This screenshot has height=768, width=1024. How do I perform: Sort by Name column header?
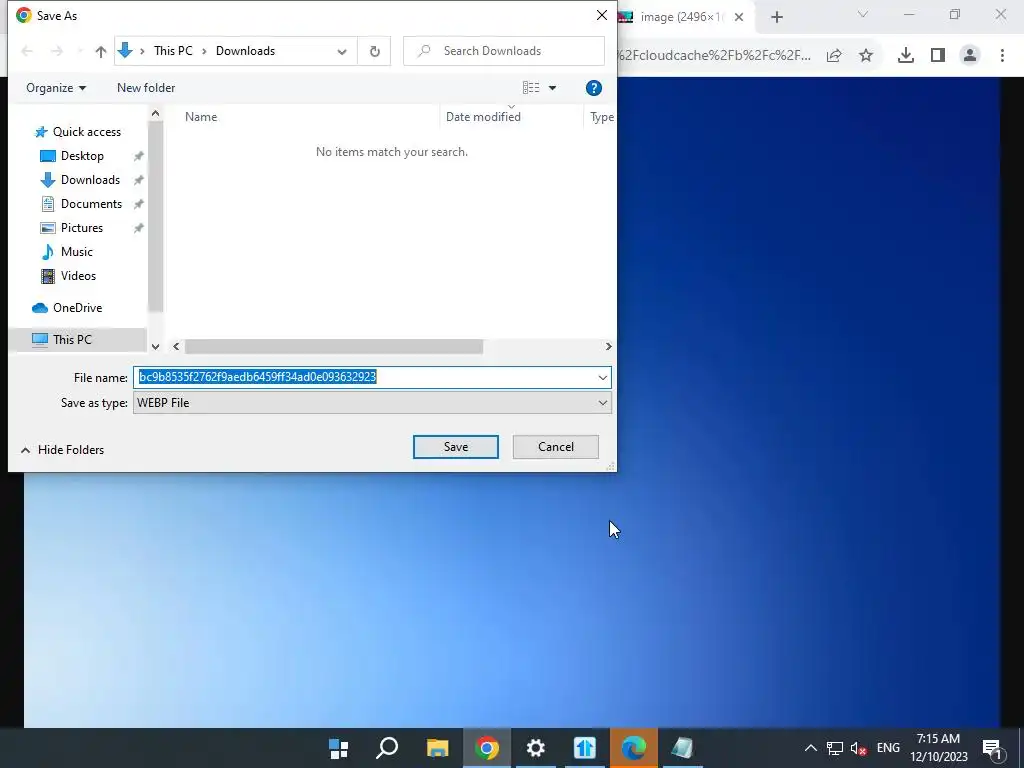point(201,117)
